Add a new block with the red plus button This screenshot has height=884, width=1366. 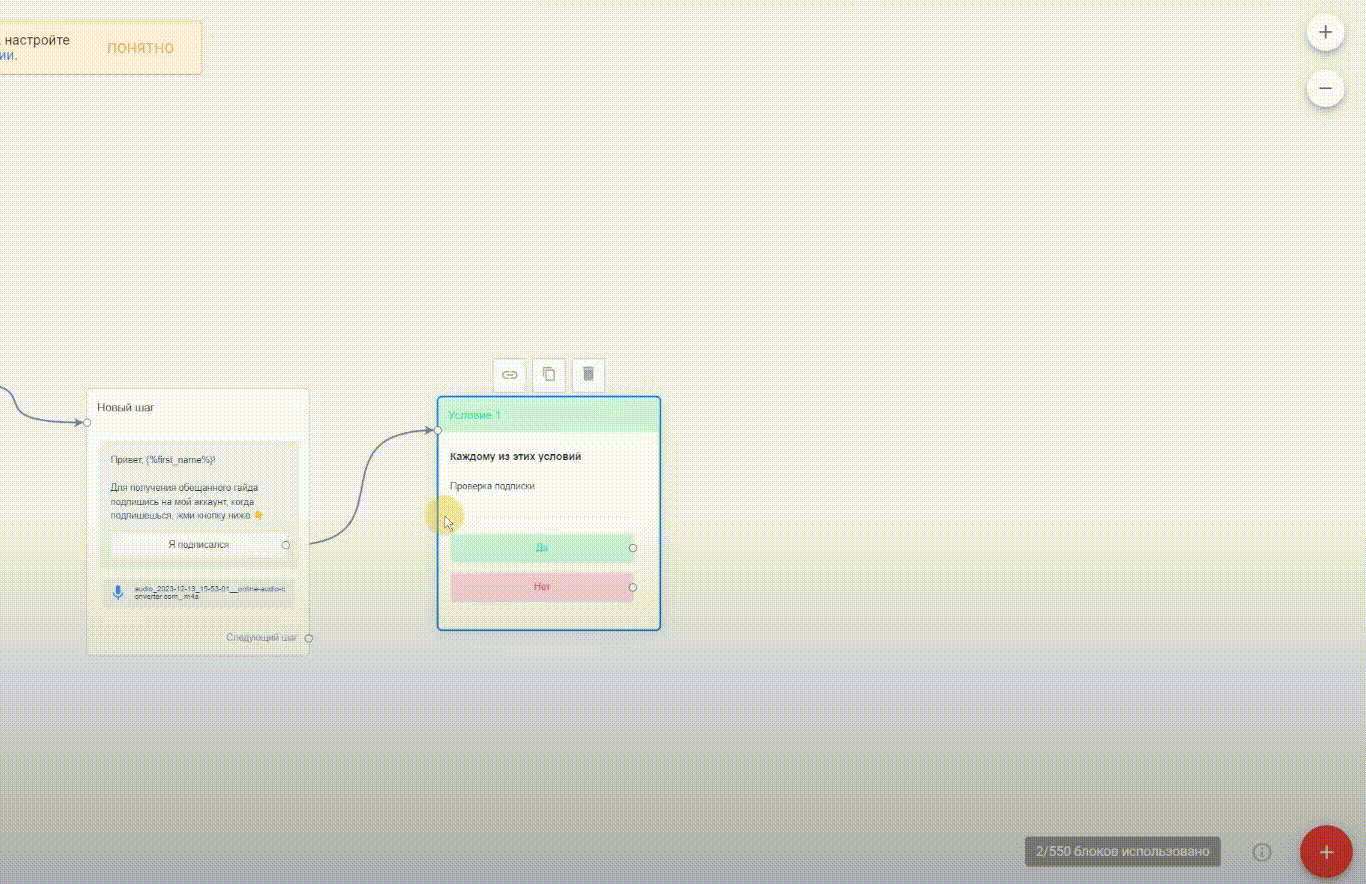pos(1326,852)
